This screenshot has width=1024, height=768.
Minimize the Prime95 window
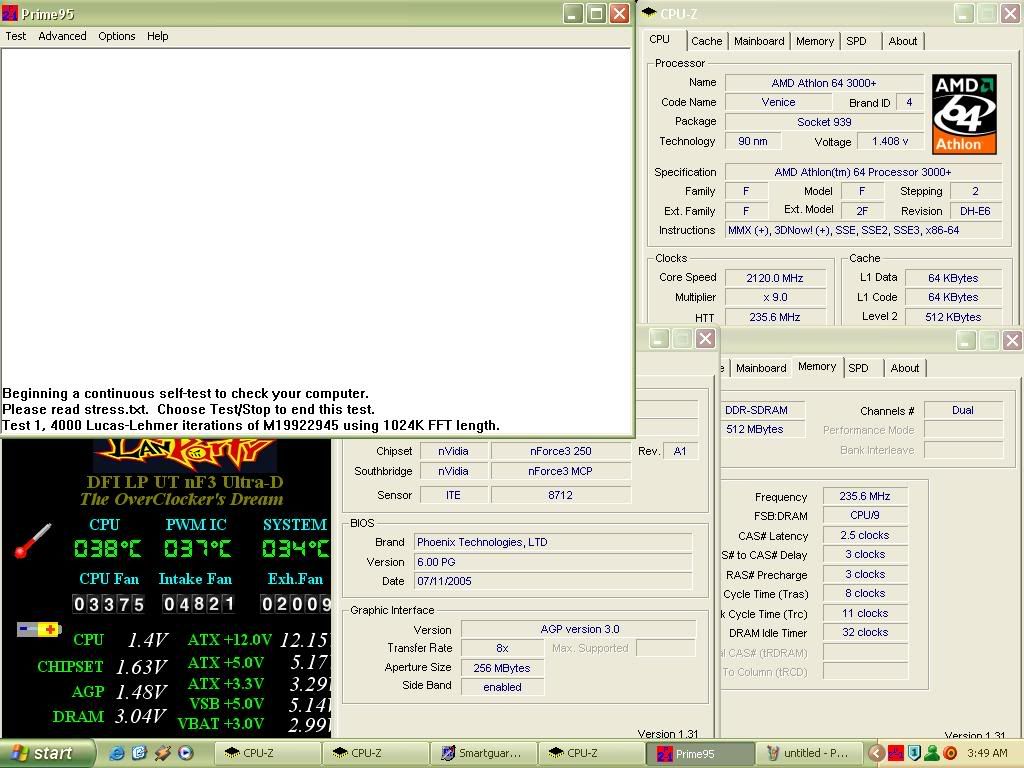point(573,14)
